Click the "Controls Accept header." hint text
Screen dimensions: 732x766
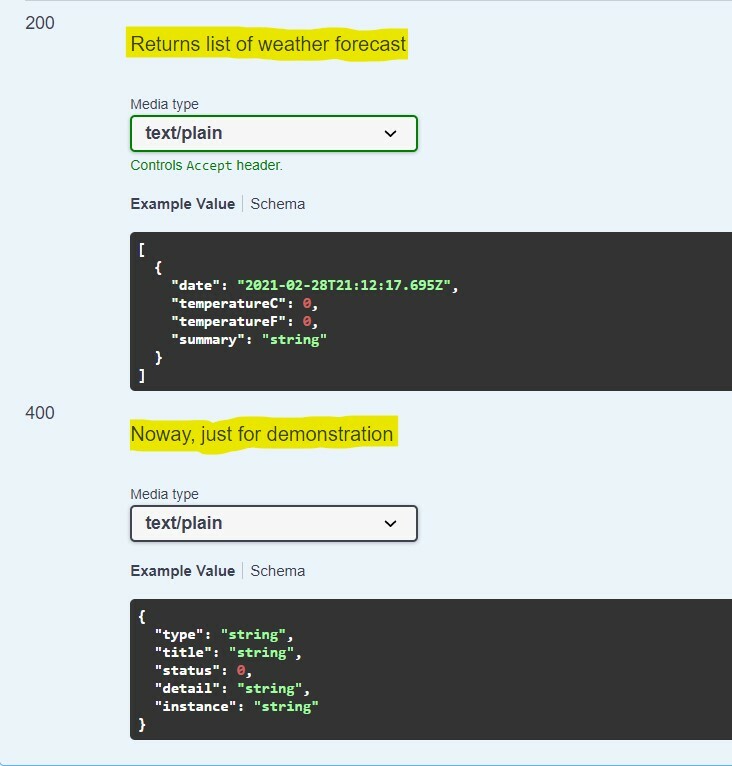206,166
